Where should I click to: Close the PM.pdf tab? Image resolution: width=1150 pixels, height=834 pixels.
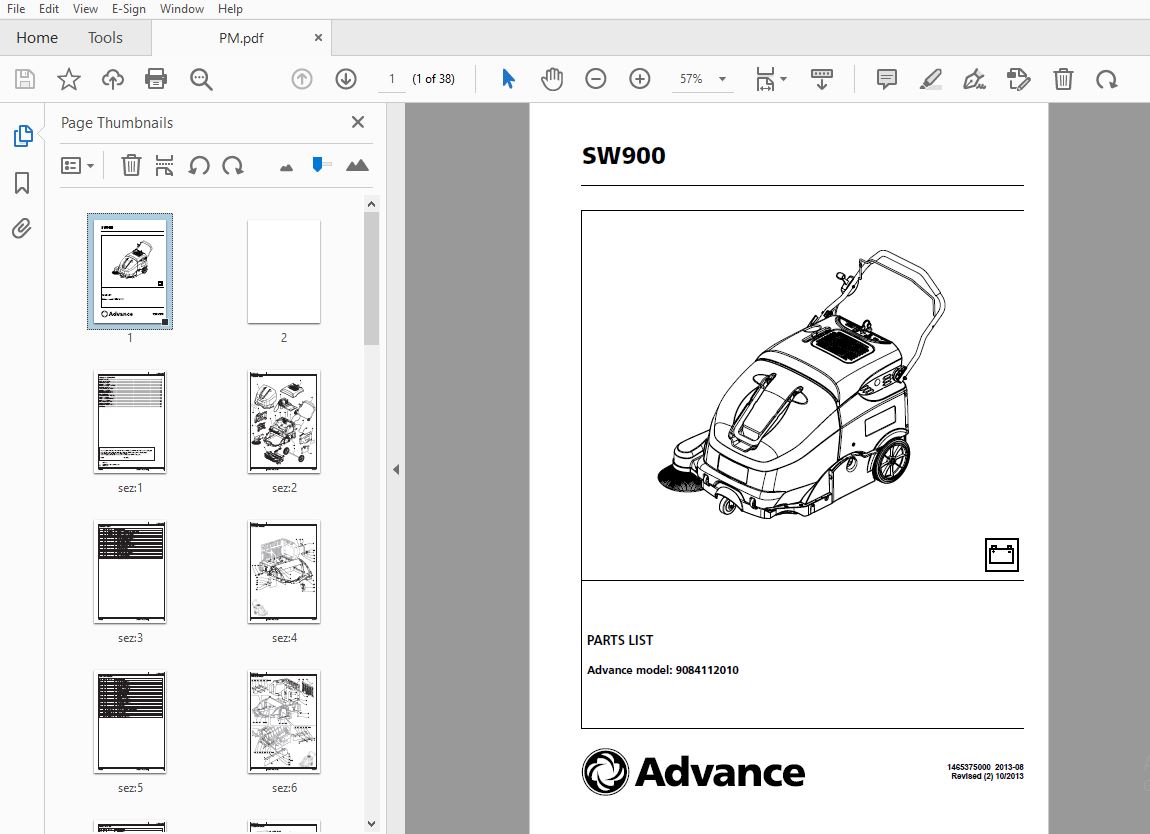(318, 37)
